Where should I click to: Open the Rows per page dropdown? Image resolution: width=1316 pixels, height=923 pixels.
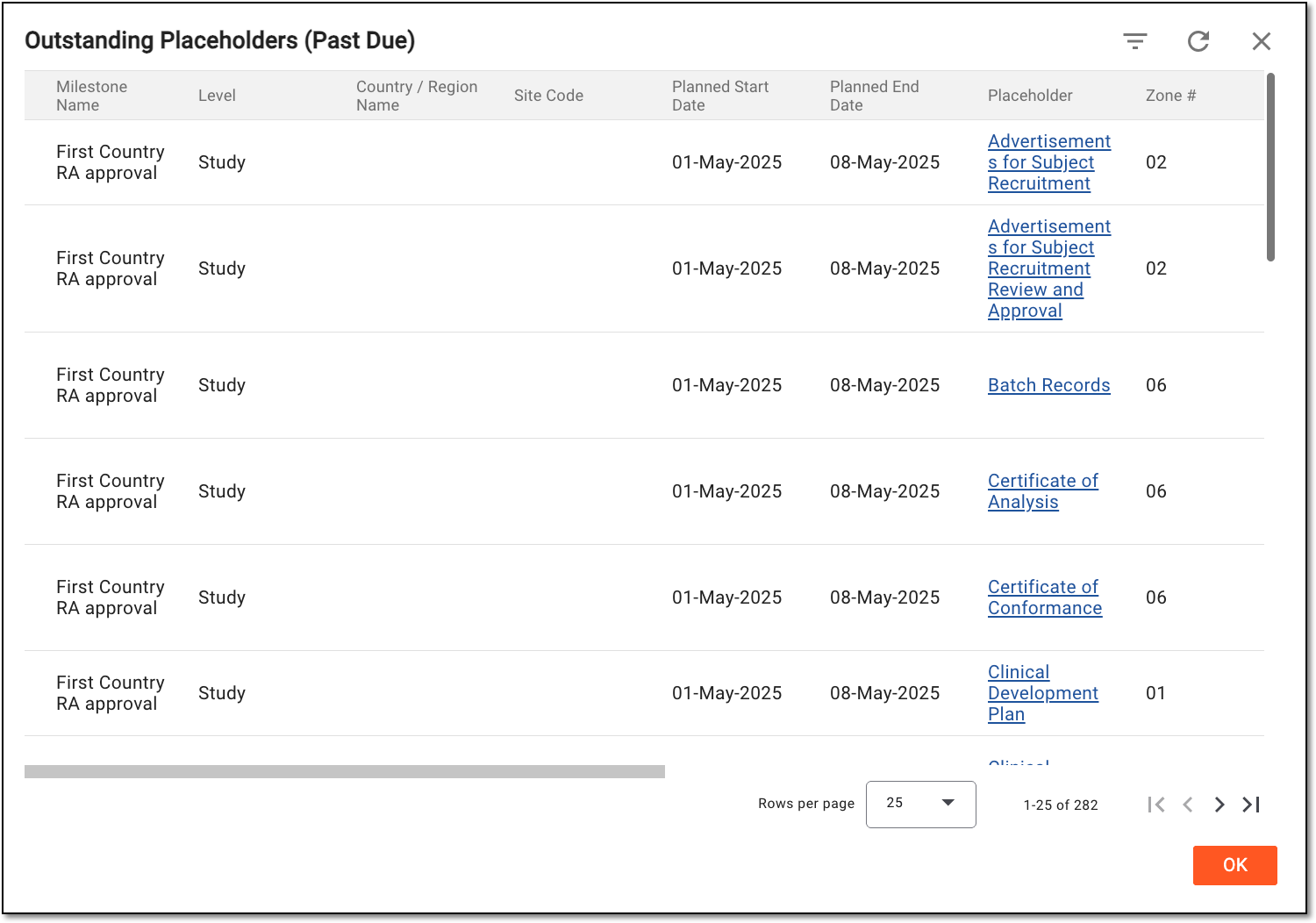[920, 804]
